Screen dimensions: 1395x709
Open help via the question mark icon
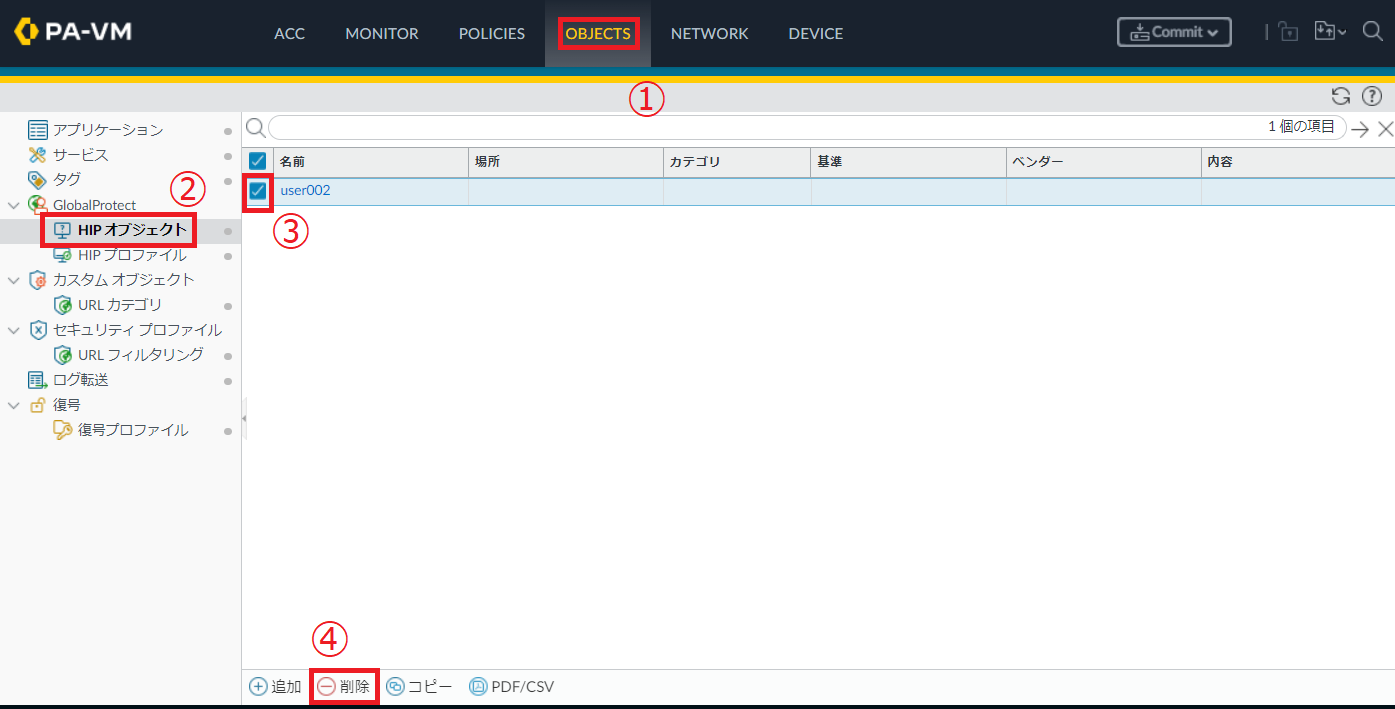coord(1372,96)
